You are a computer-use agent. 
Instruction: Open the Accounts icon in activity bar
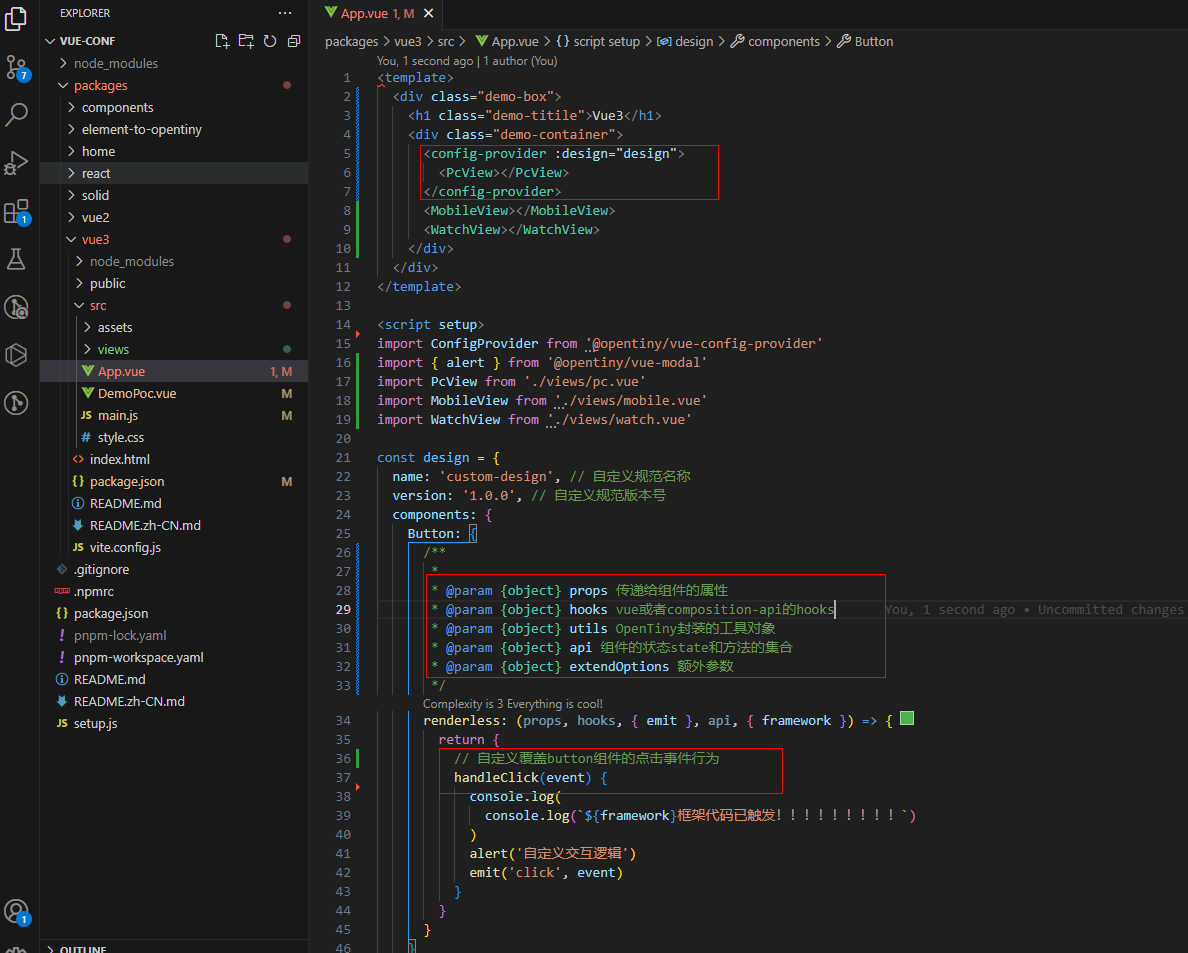click(x=16, y=911)
